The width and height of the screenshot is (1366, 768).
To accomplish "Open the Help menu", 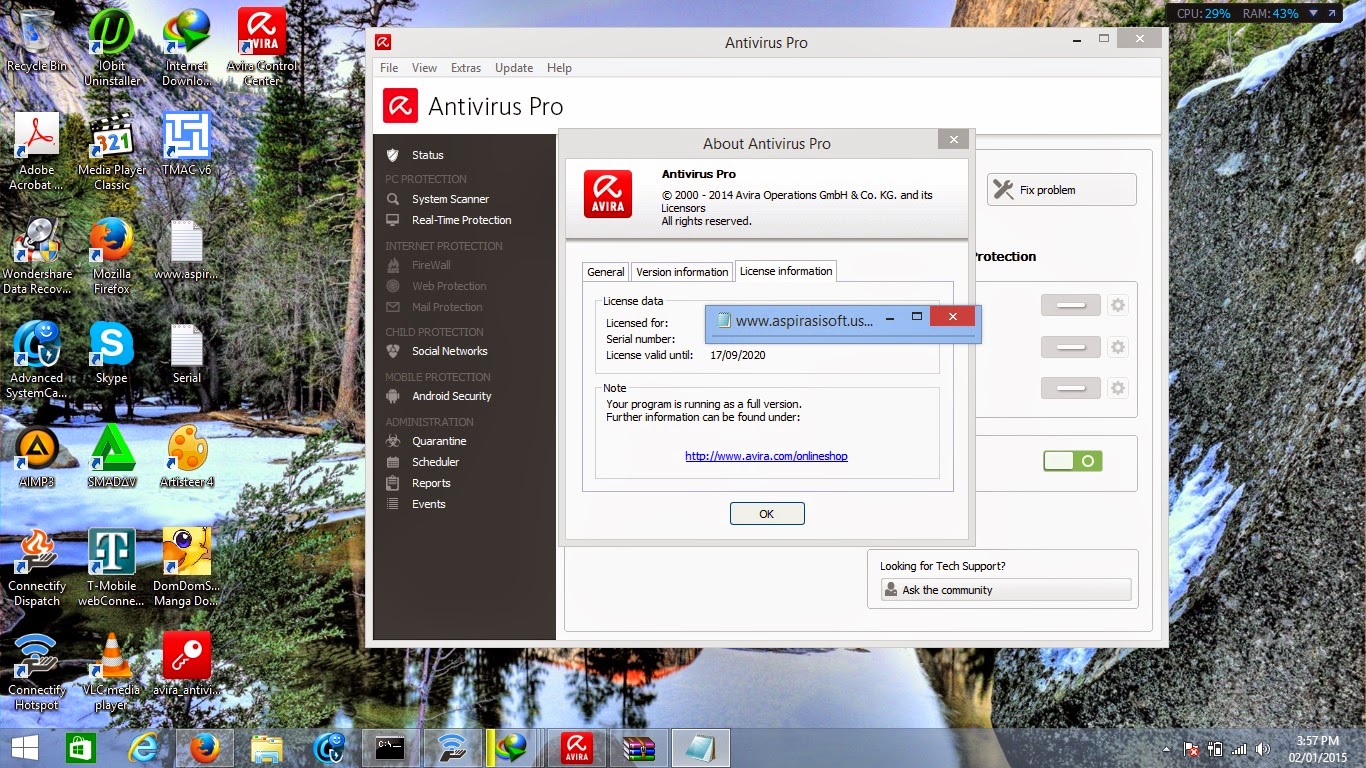I will (x=560, y=68).
